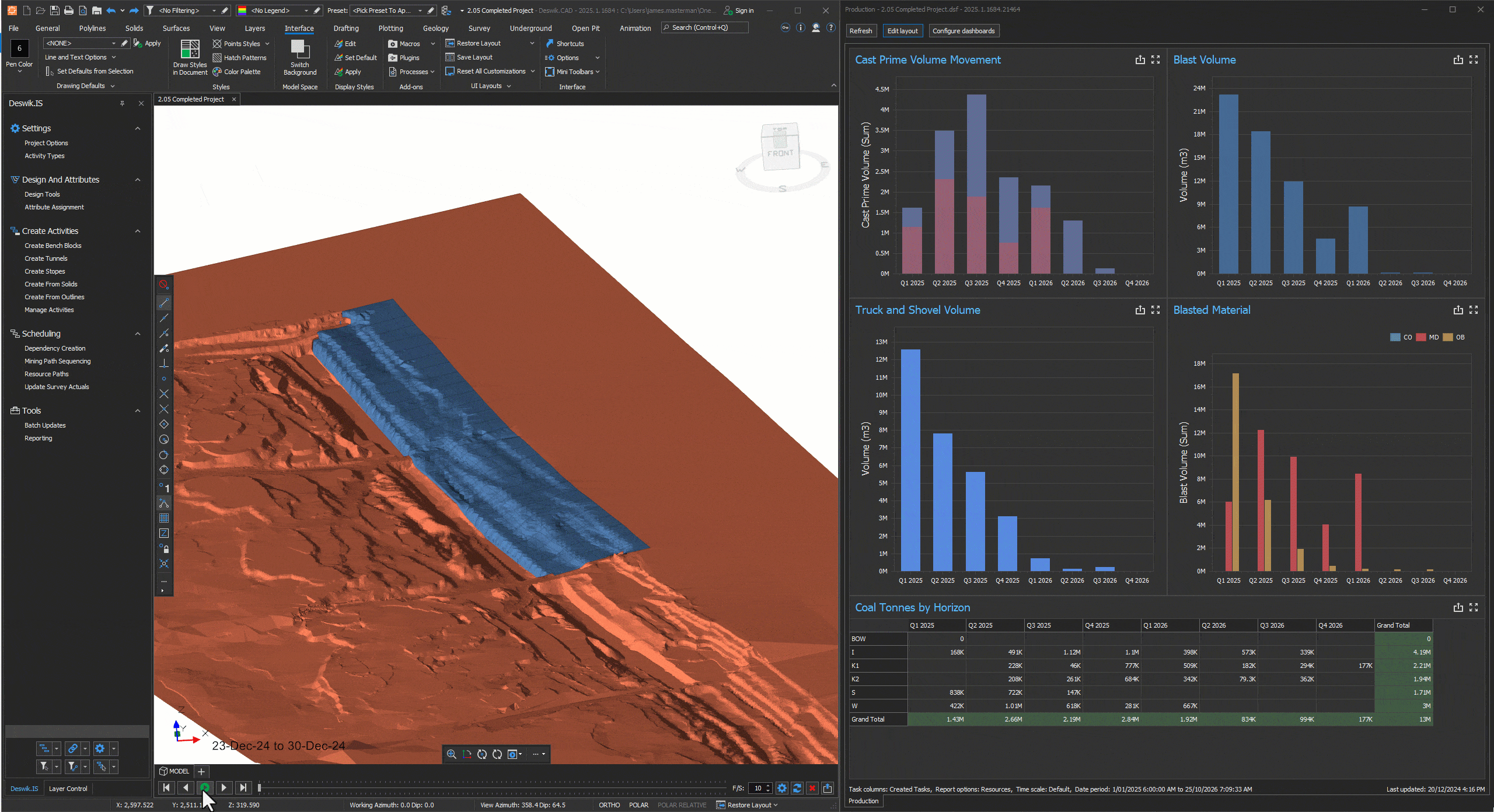Open the File menu
Viewport: 1494px width, 812px height.
click(13, 28)
